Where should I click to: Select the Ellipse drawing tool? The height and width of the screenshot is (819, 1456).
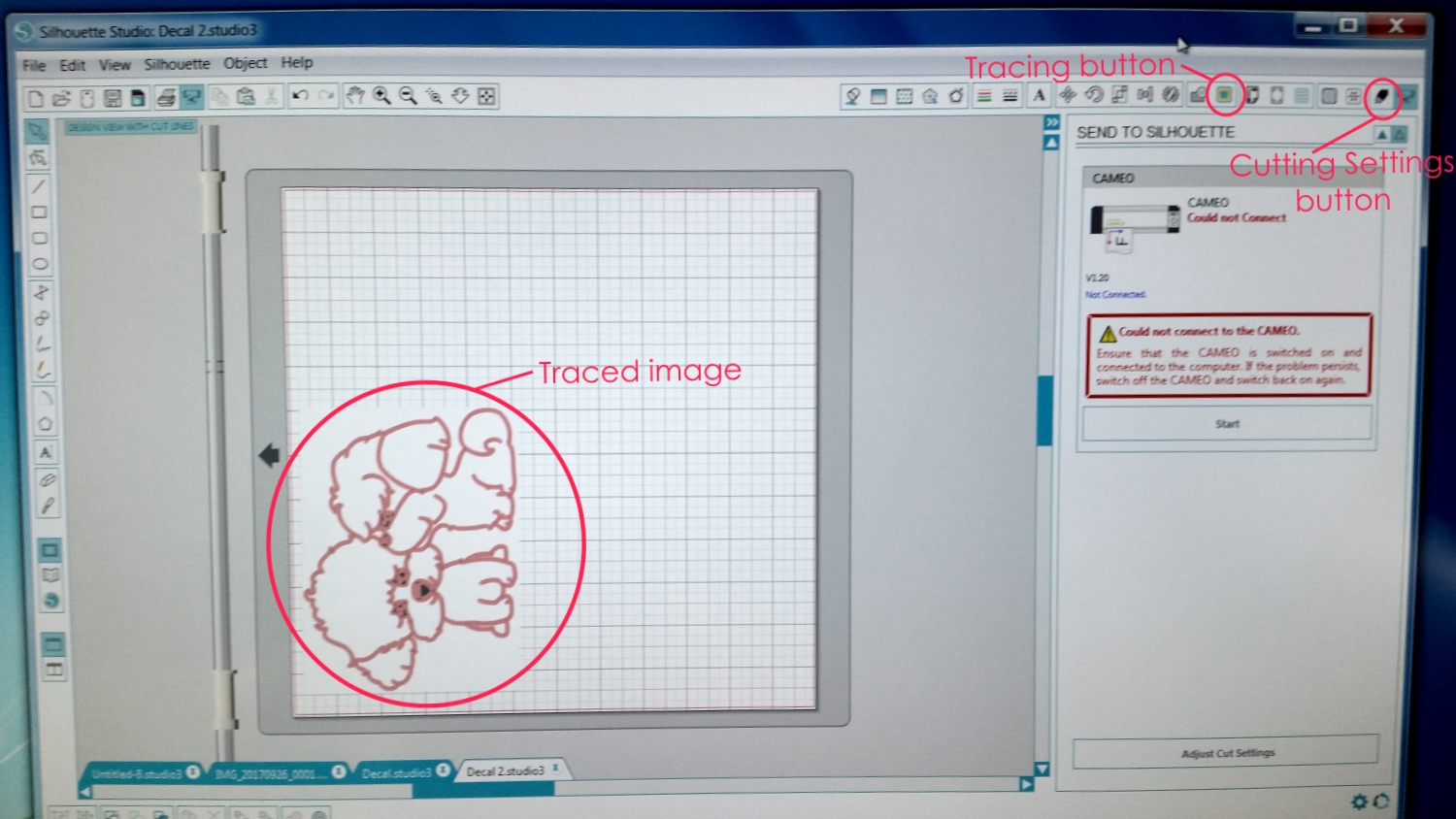pos(41,264)
